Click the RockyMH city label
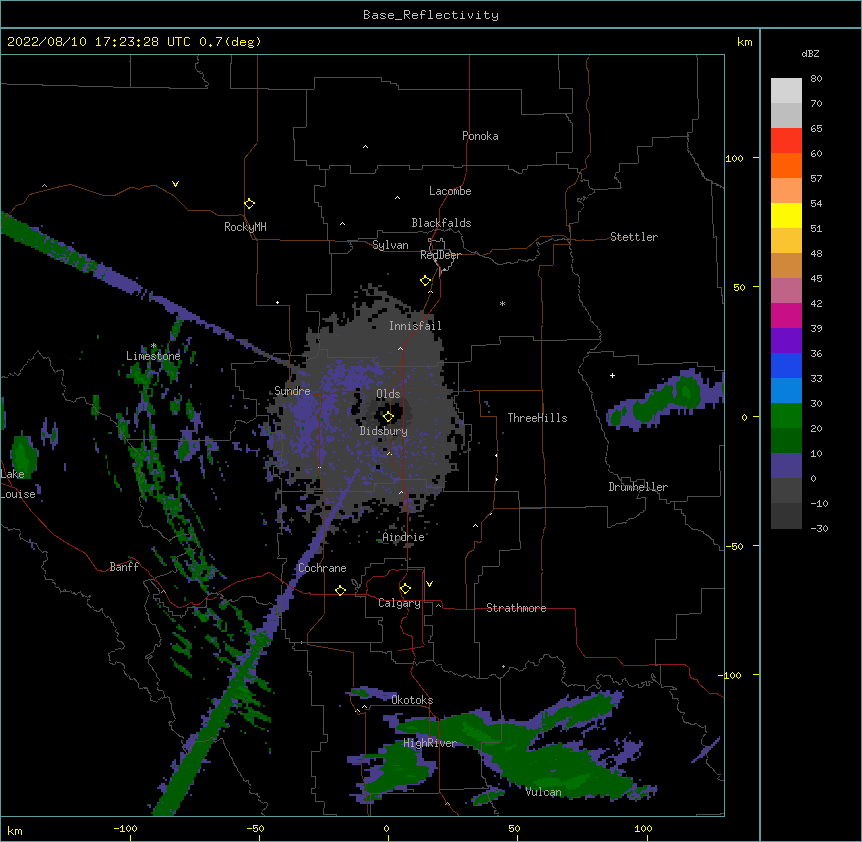 (x=245, y=227)
